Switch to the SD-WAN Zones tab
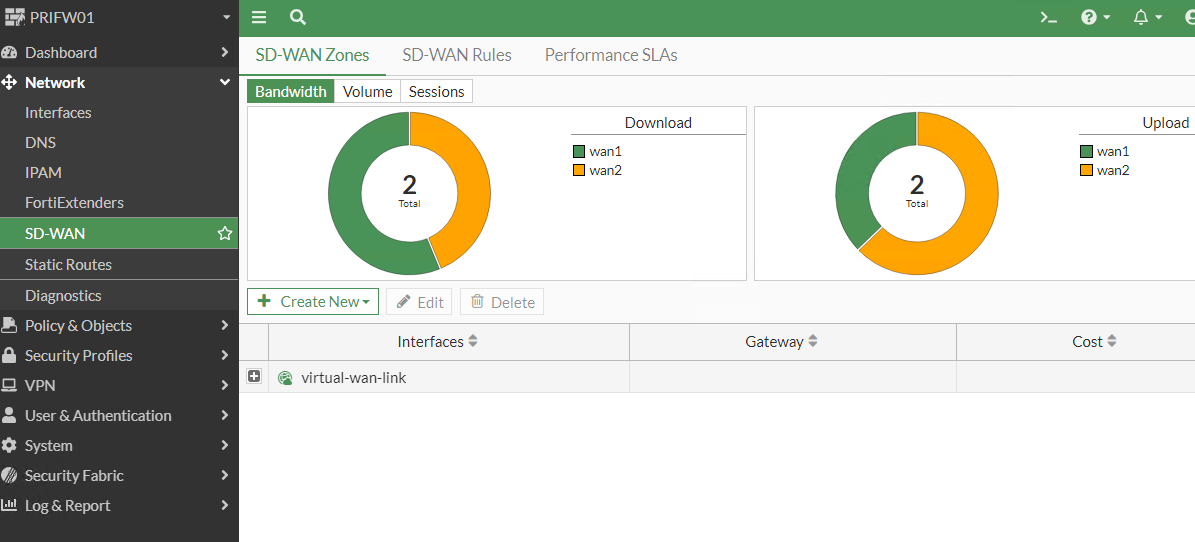 [x=312, y=56]
